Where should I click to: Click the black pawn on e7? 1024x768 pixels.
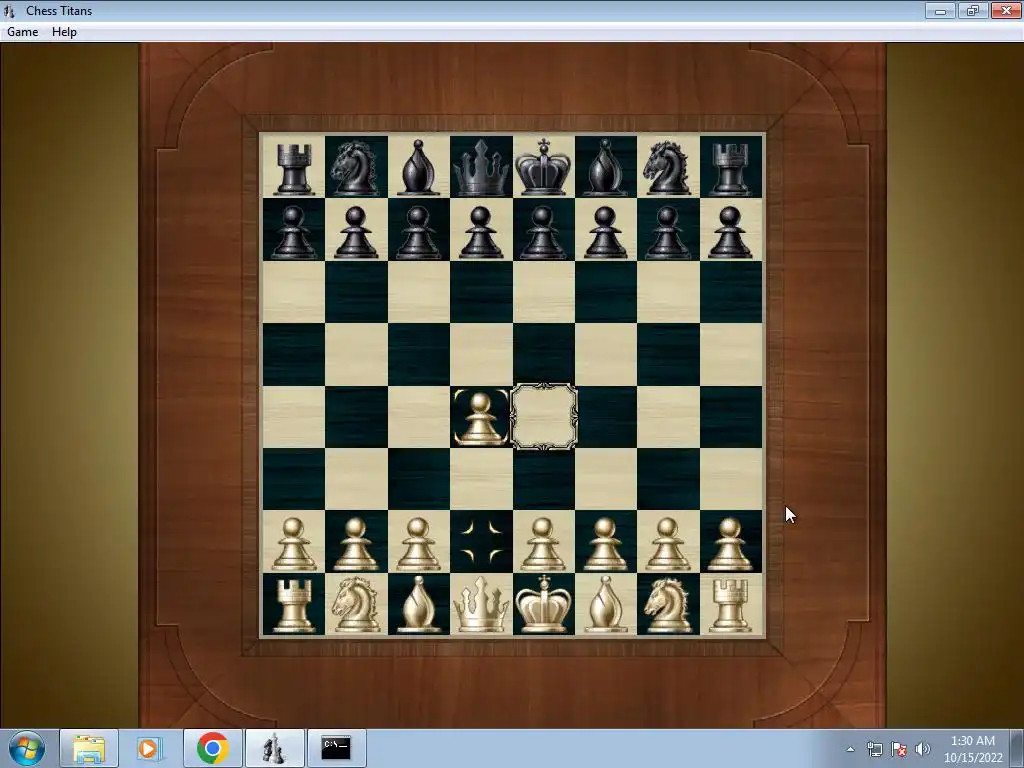(x=543, y=230)
